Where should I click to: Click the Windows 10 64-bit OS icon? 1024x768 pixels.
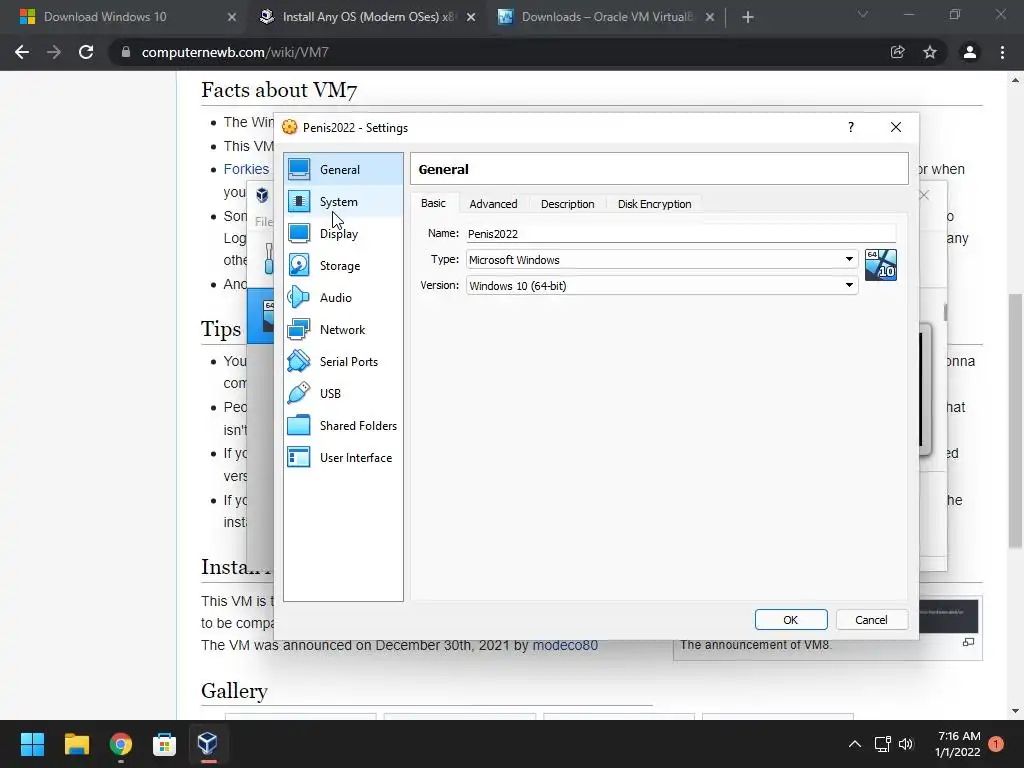tap(880, 264)
